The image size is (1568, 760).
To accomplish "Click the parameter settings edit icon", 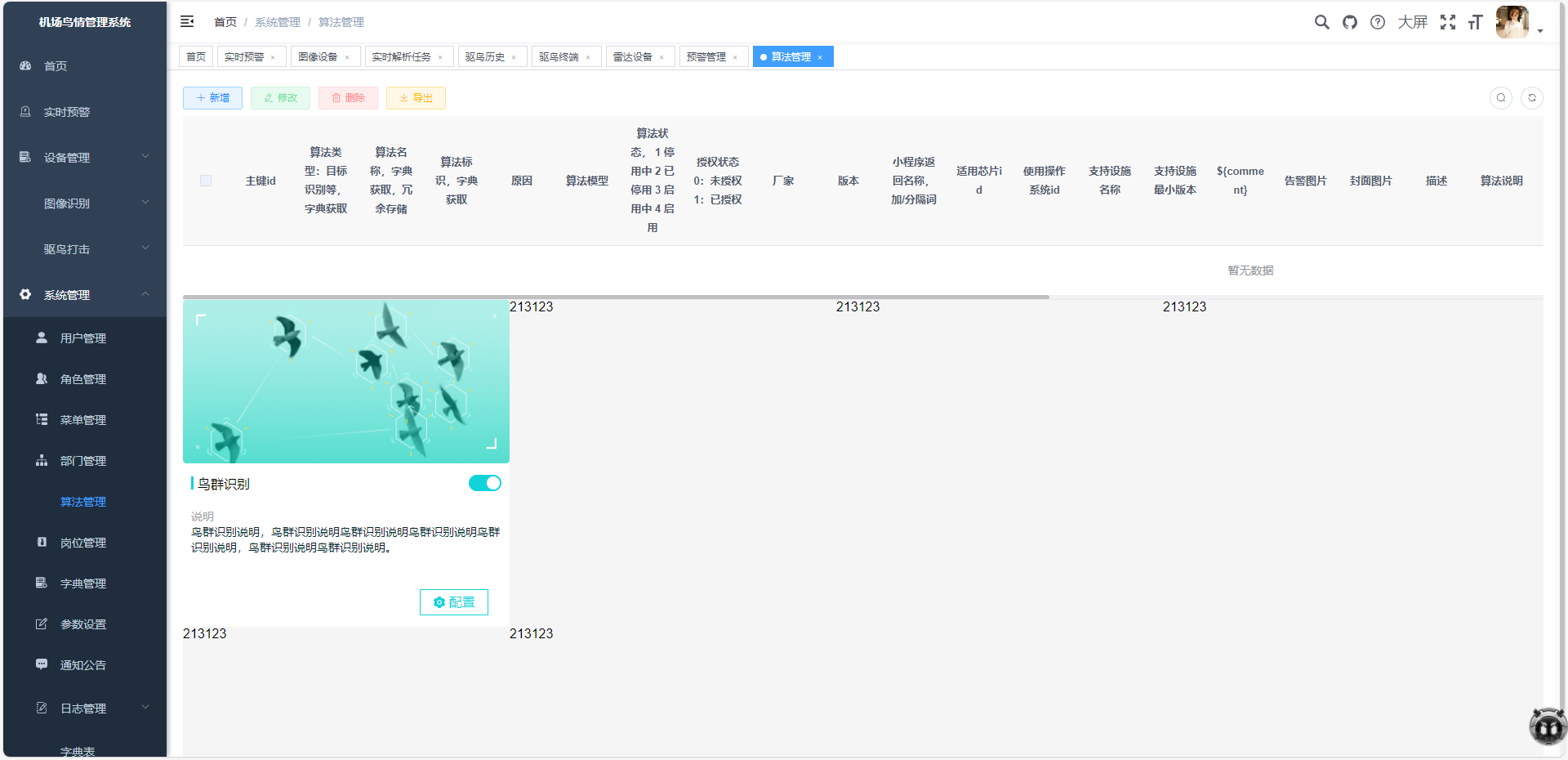I will click(42, 624).
